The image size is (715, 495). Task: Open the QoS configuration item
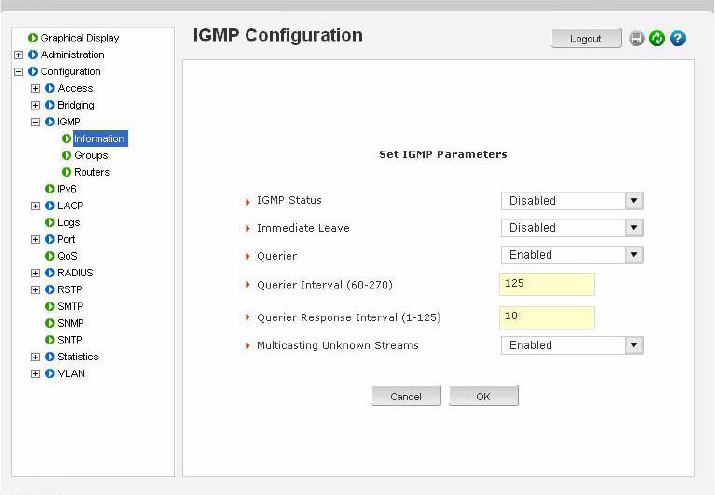point(67,256)
